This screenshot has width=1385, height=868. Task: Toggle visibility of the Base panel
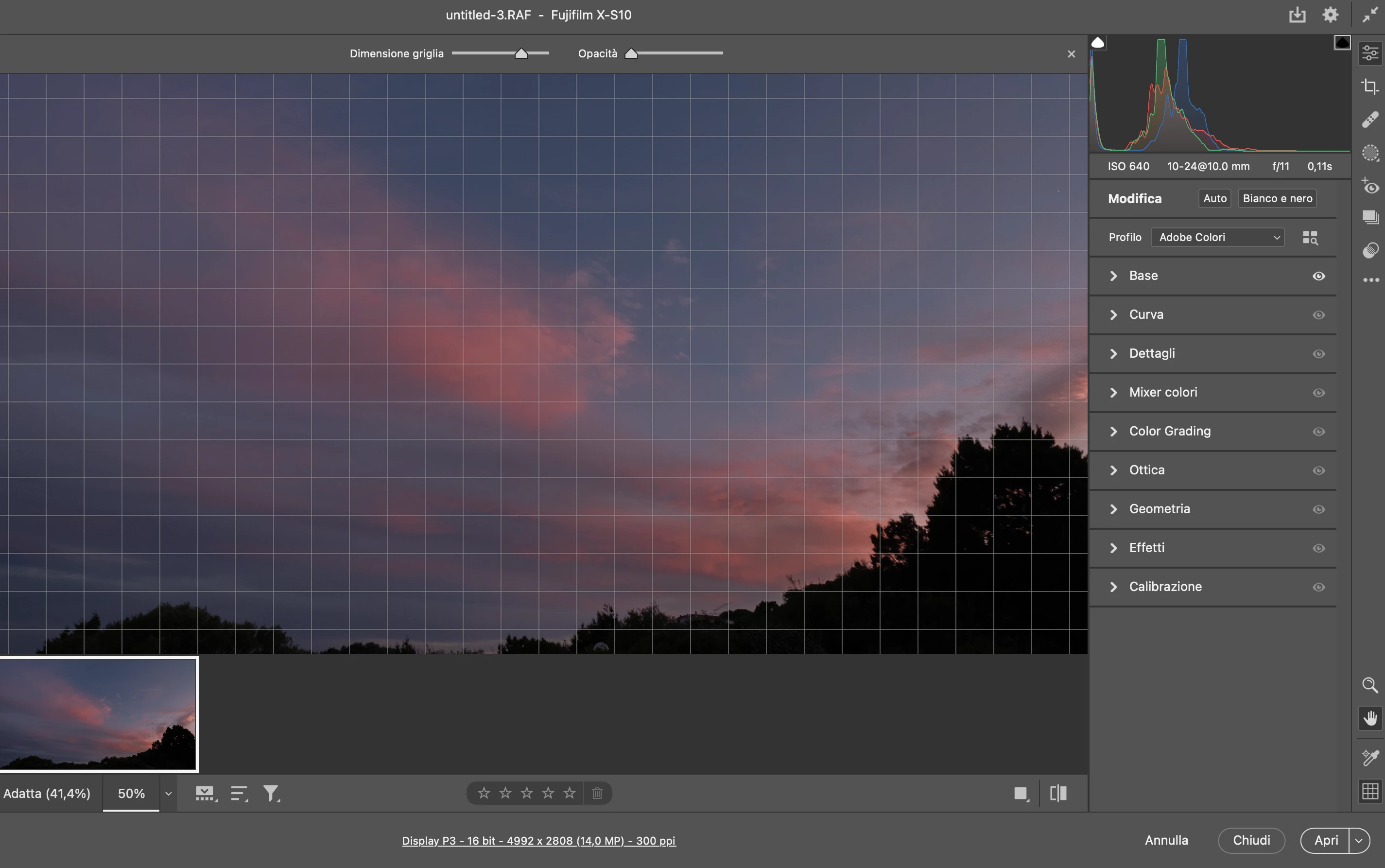(1318, 276)
